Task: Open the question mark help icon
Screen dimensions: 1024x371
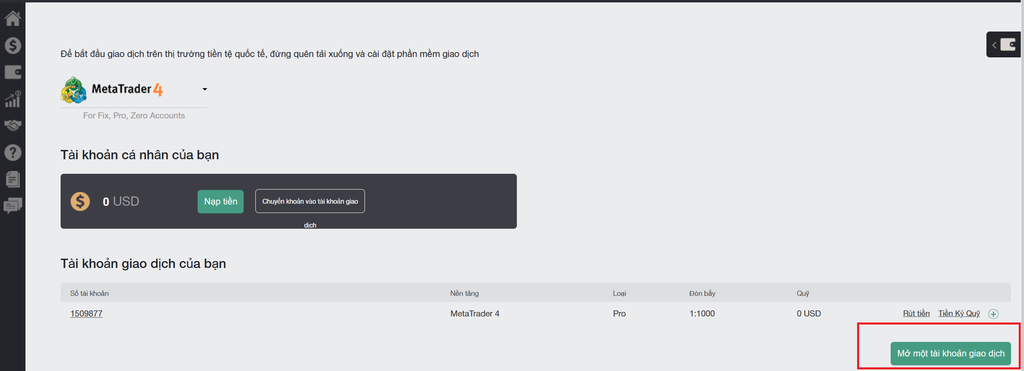Action: pyautogui.click(x=12, y=152)
